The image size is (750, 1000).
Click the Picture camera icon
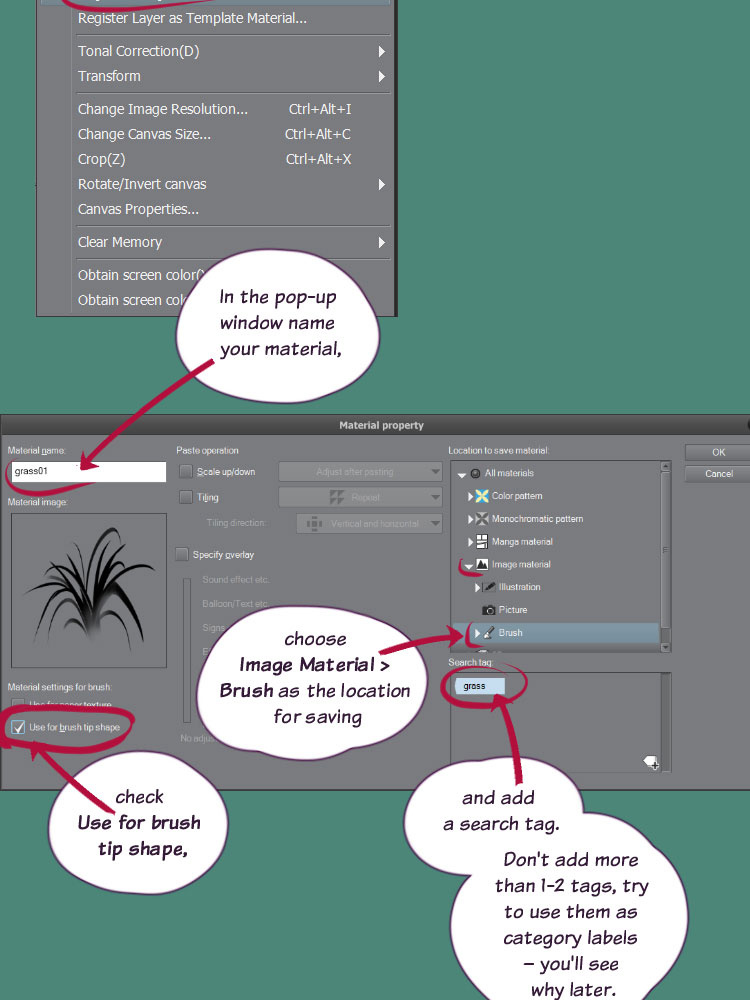[489, 610]
